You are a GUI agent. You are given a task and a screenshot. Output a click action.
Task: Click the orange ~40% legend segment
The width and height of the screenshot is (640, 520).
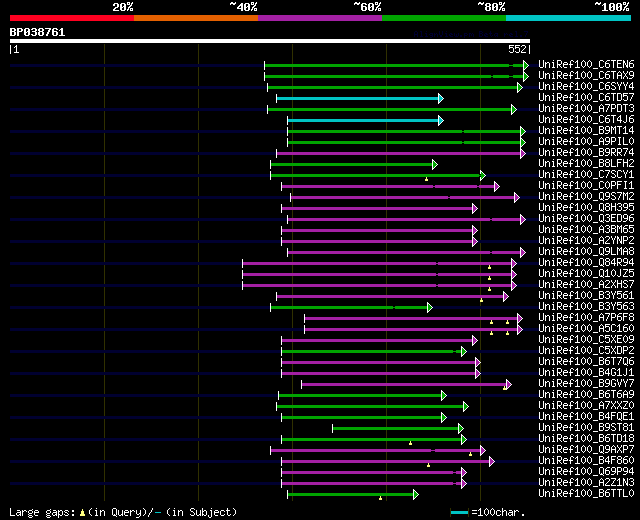(x=196, y=18)
